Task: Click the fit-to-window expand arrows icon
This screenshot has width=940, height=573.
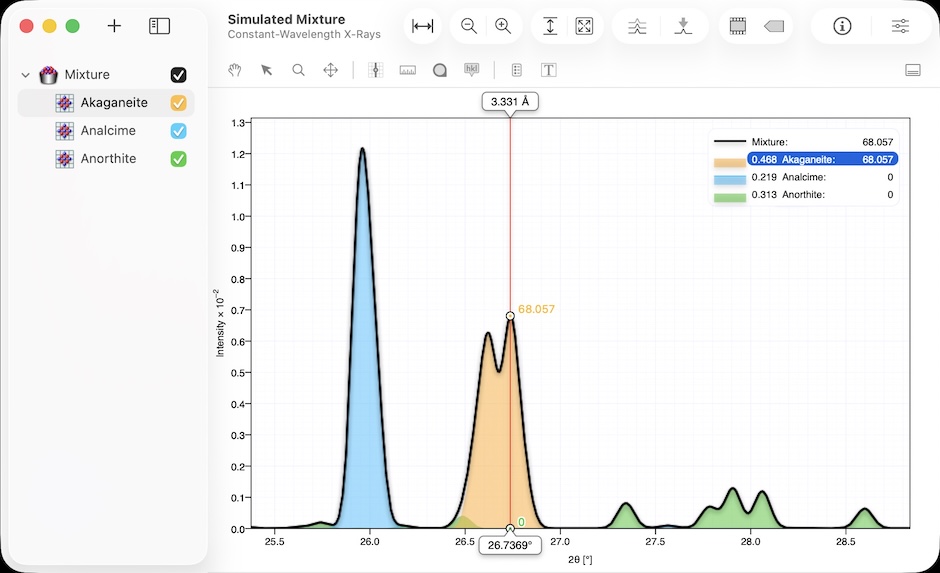Action: pyautogui.click(x=584, y=27)
